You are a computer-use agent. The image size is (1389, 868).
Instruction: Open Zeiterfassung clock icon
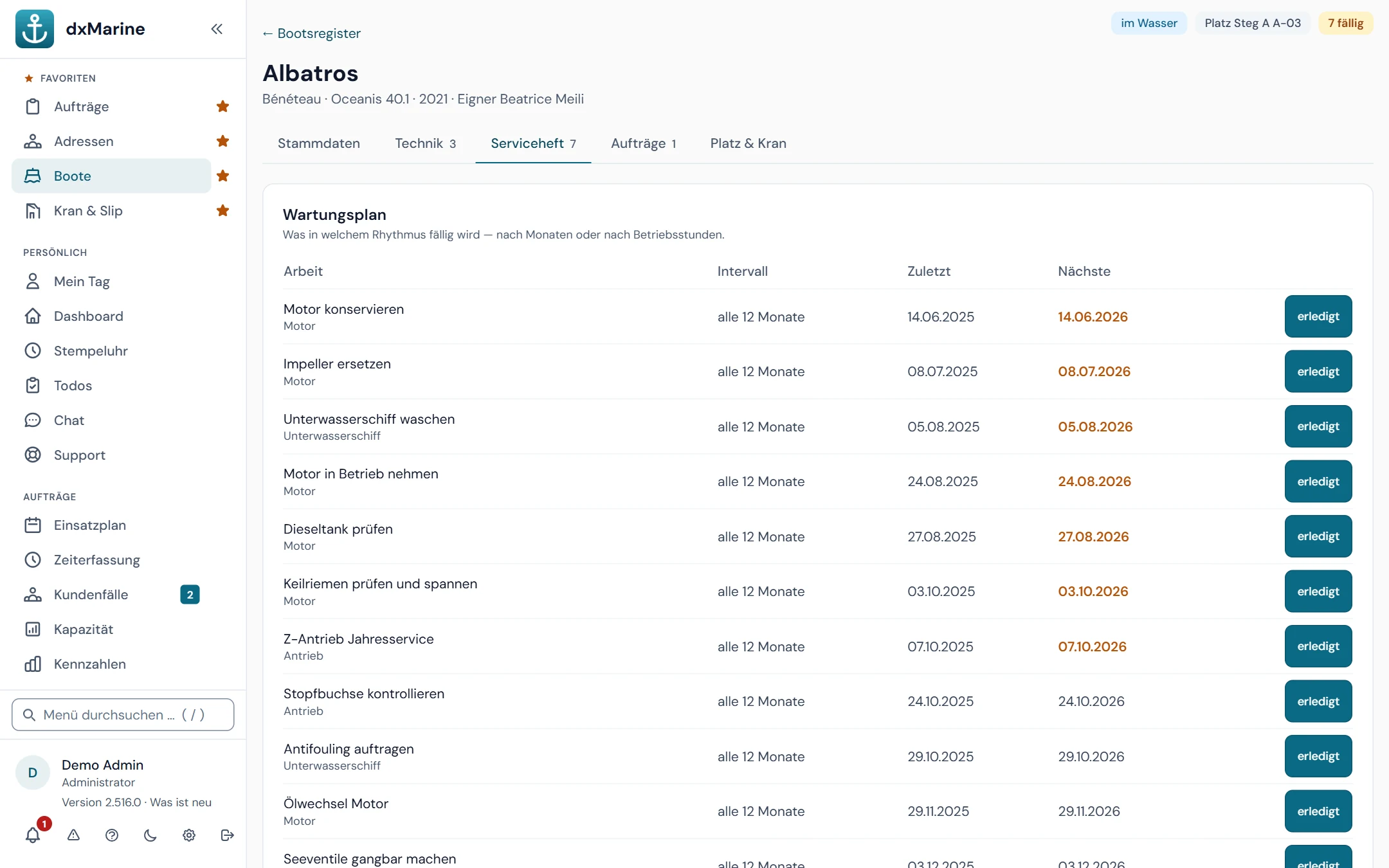33,560
